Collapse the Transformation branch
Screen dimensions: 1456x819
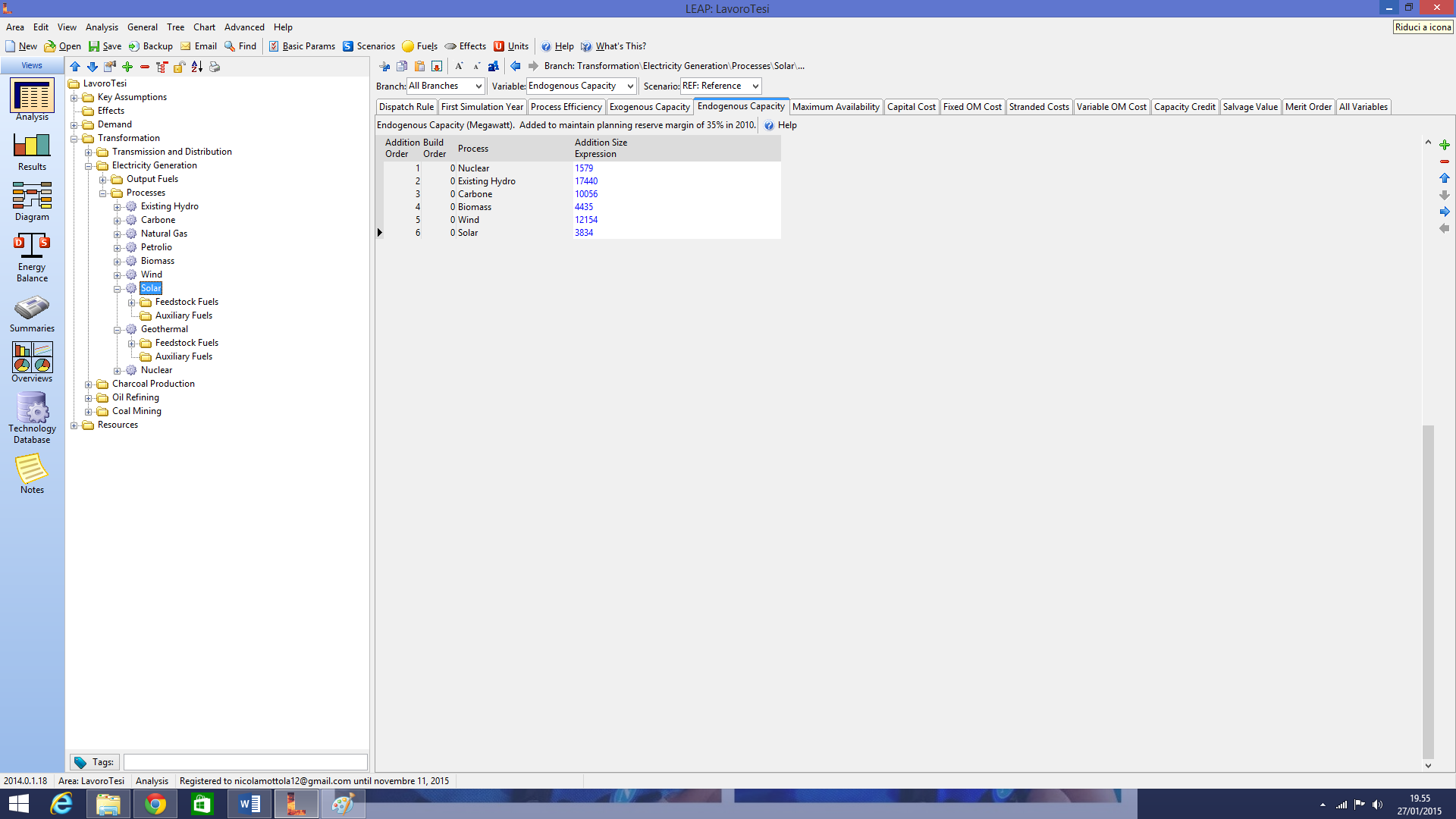[x=74, y=139]
